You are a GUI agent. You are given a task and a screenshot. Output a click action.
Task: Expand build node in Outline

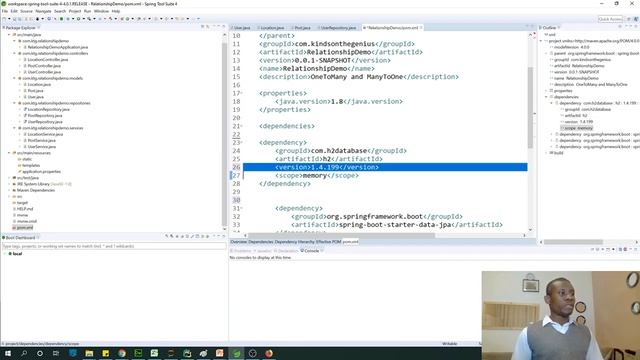tap(547, 153)
